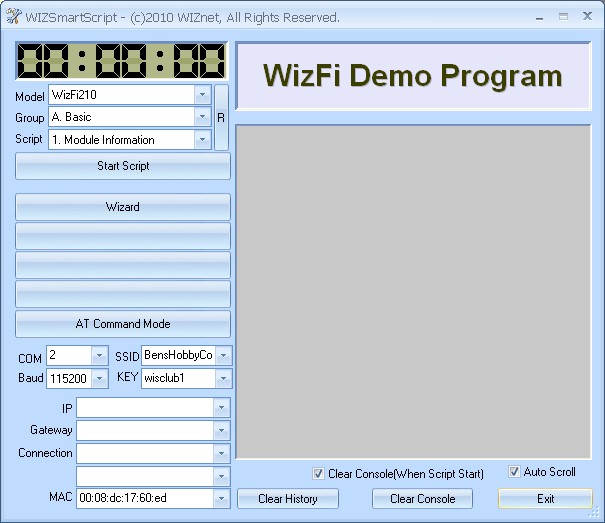Click inside the empty Gateway field
605x523 pixels.
click(145, 430)
